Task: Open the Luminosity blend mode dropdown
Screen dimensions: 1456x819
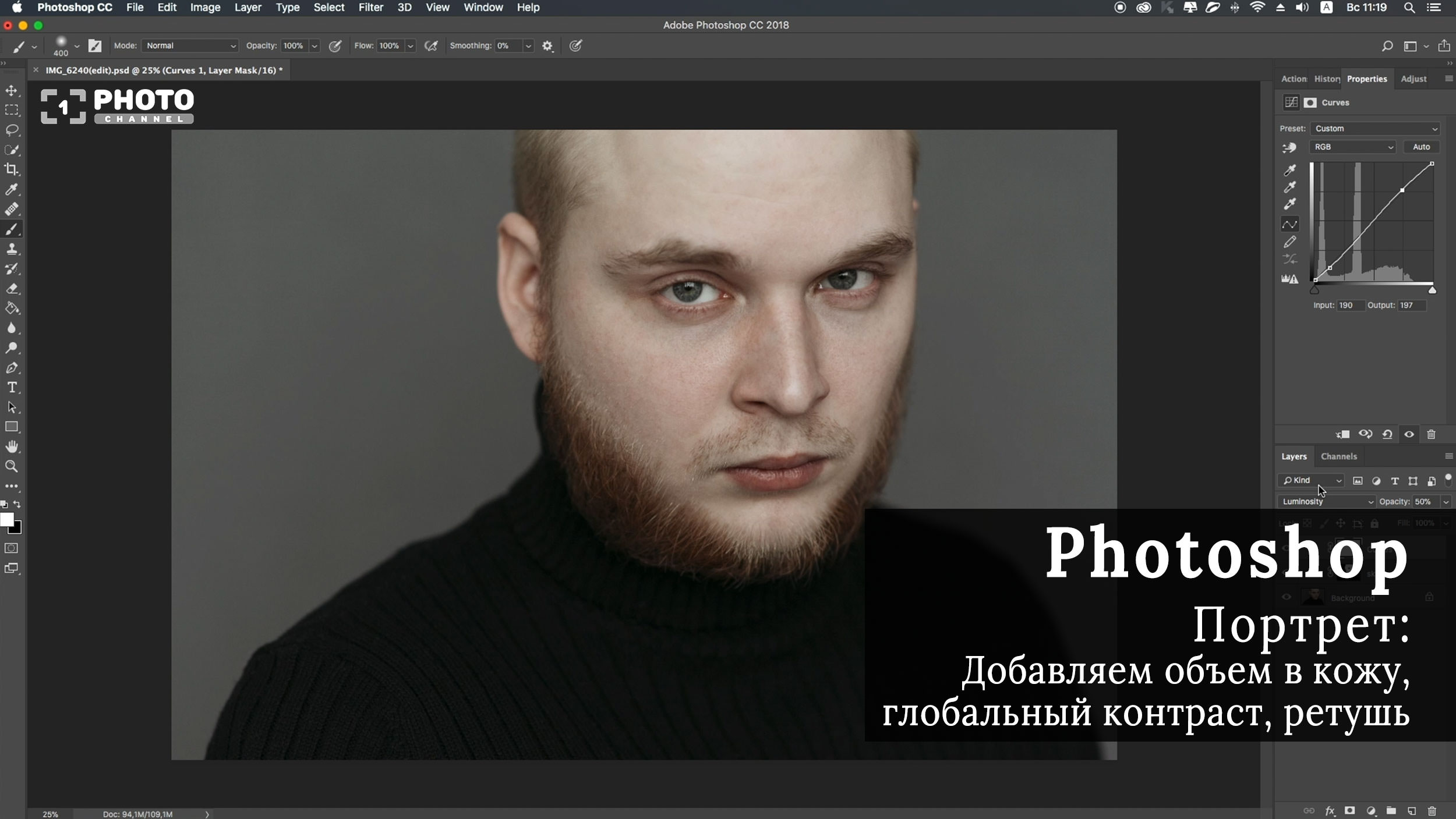Action: (x=1327, y=502)
